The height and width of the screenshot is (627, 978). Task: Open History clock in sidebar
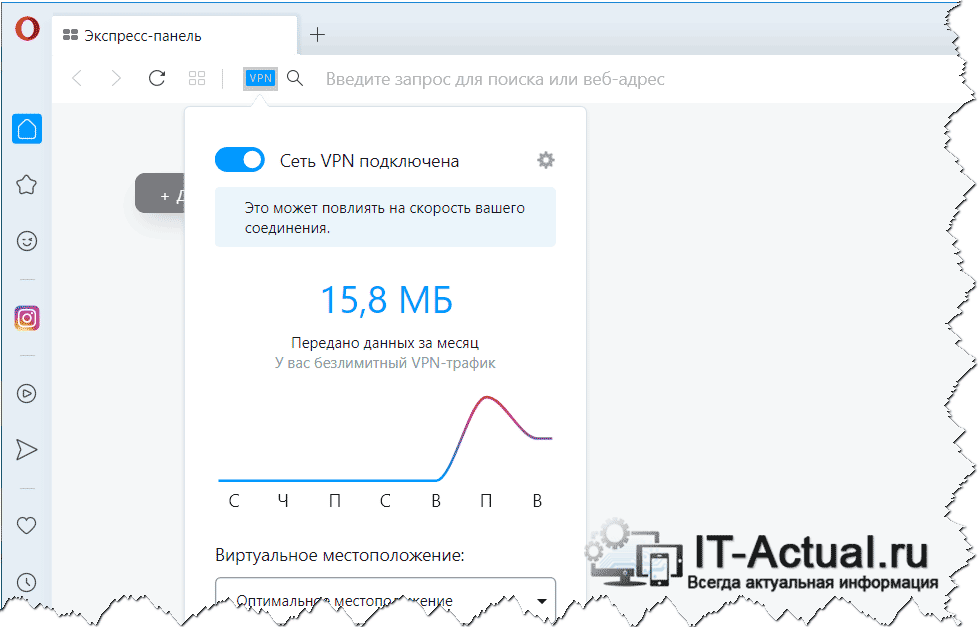(x=26, y=582)
